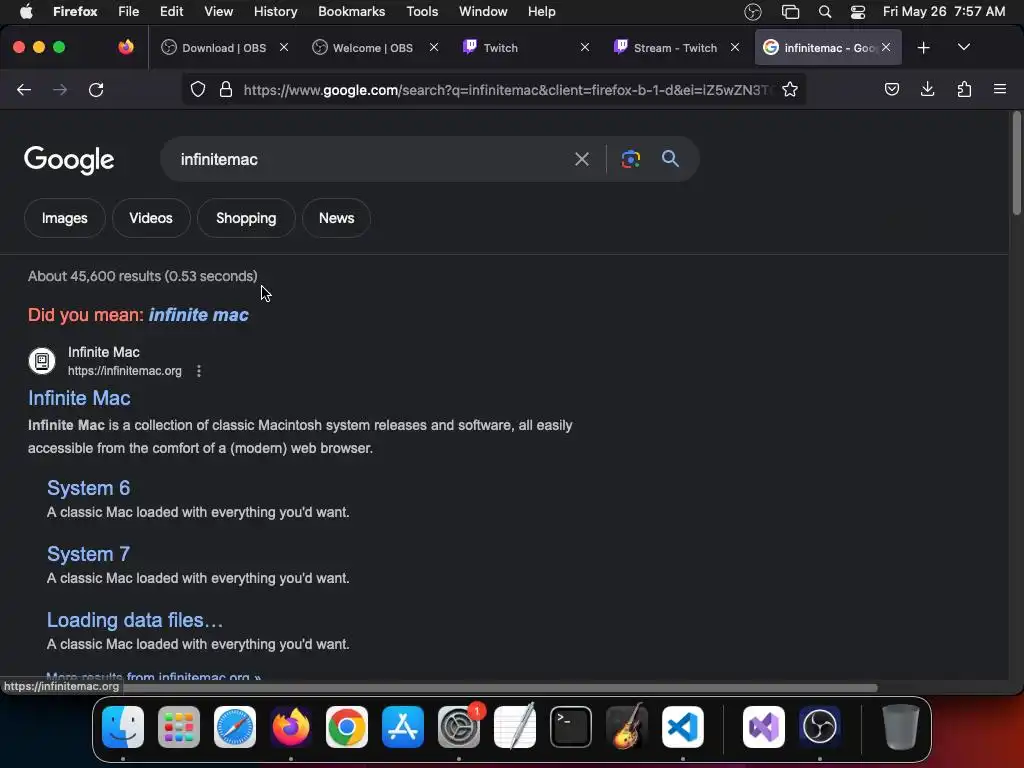This screenshot has height=768, width=1024.
Task: Open the Firefox hamburger menu
Action: (1000, 89)
